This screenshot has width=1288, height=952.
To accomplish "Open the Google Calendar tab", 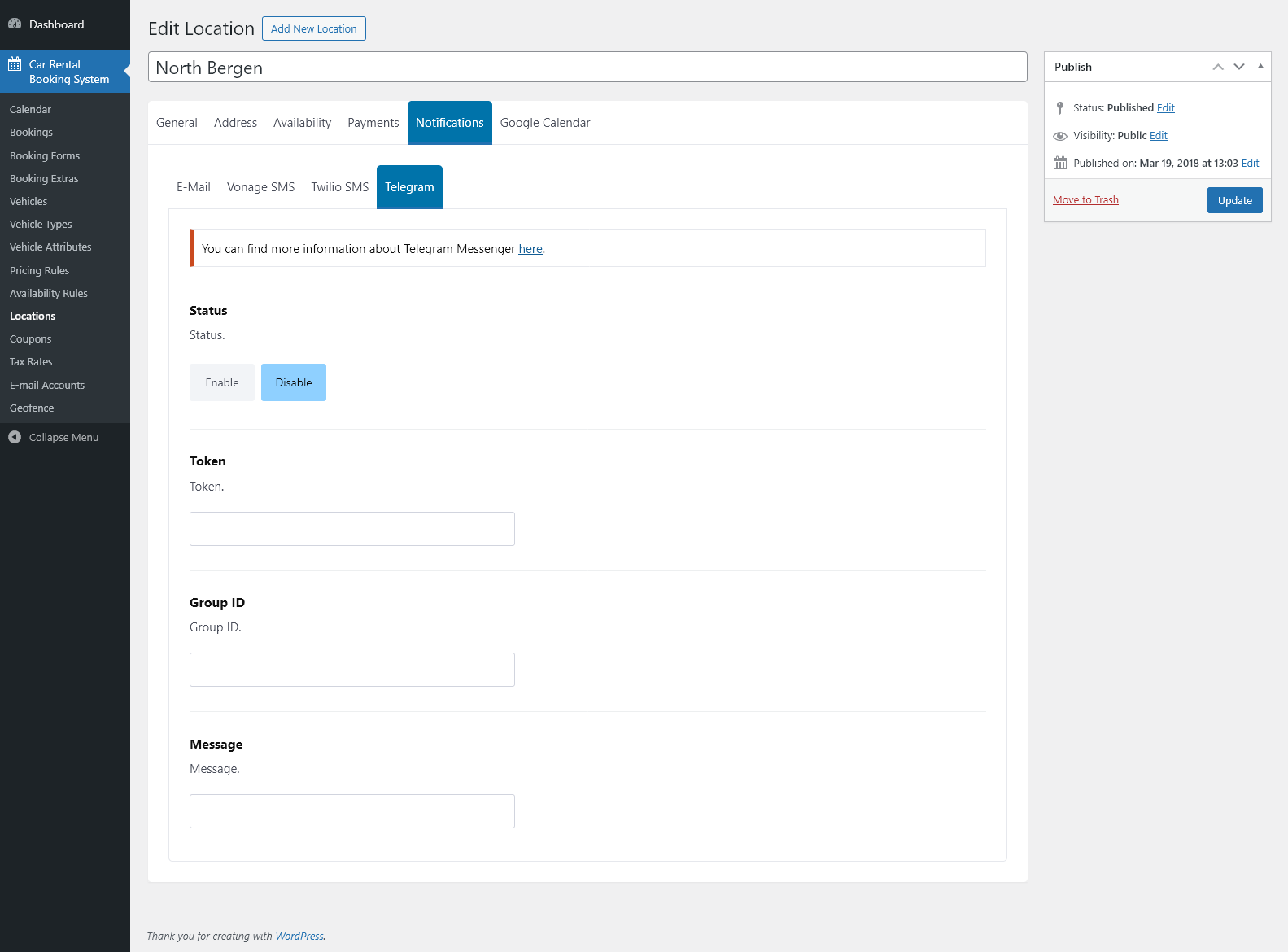I will click(x=545, y=123).
